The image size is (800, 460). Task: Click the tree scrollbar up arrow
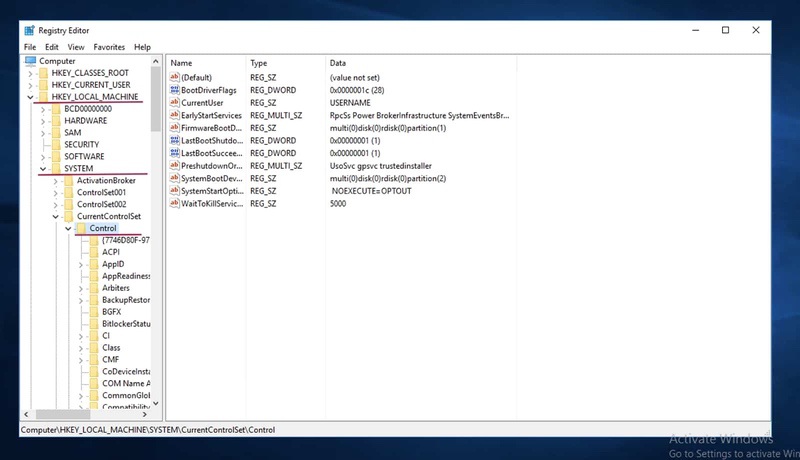point(156,61)
